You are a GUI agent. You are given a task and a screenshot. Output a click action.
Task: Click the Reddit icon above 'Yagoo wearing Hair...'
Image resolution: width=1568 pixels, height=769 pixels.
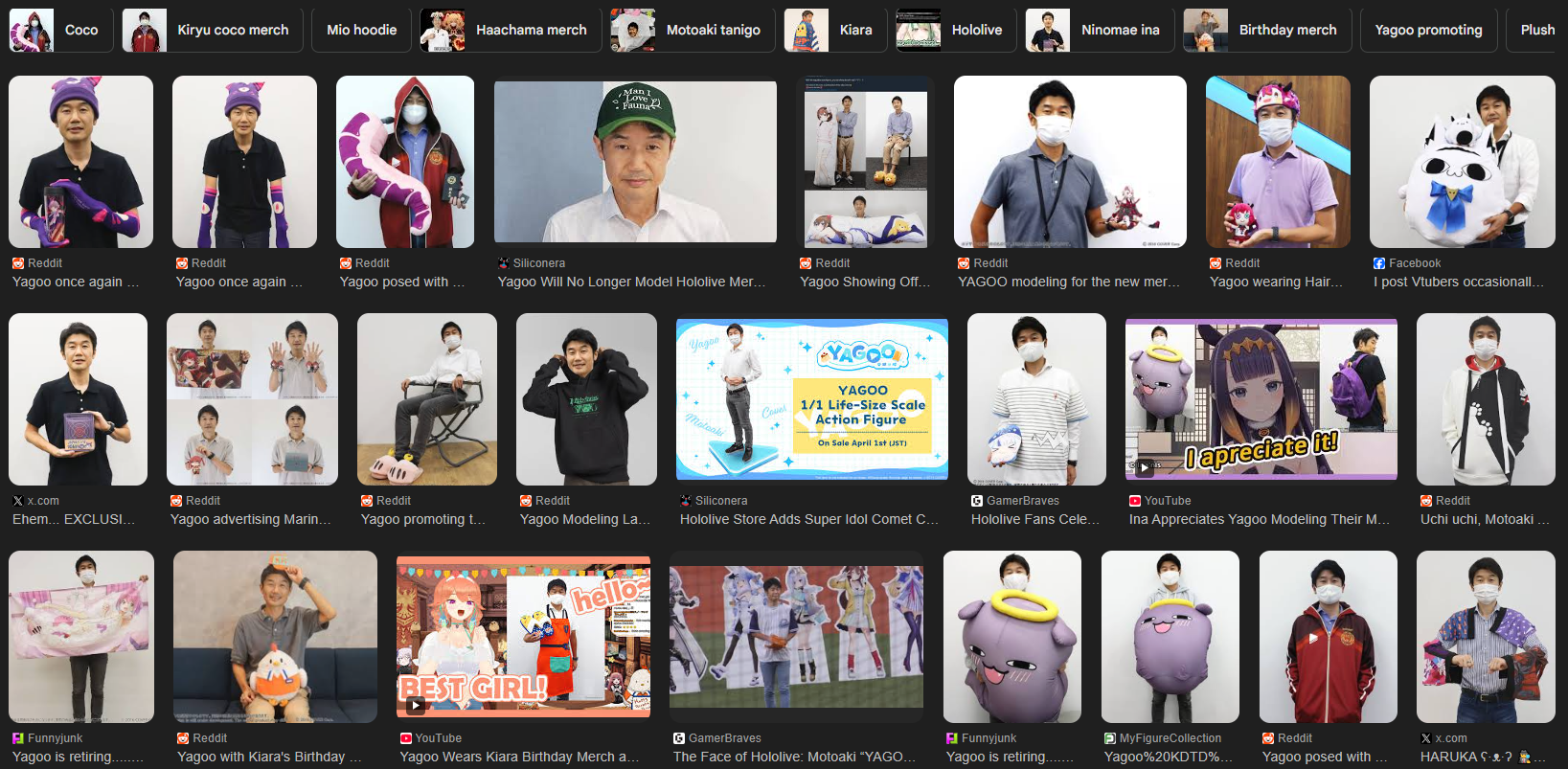point(1216,263)
